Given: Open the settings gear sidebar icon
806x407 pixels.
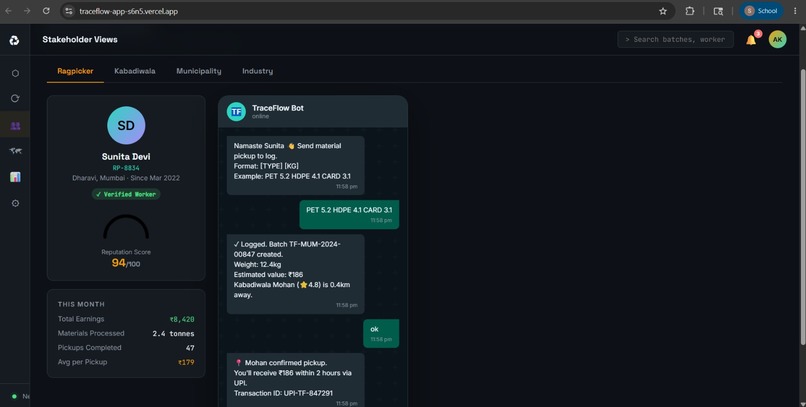Looking at the screenshot, I should pyautogui.click(x=15, y=204).
